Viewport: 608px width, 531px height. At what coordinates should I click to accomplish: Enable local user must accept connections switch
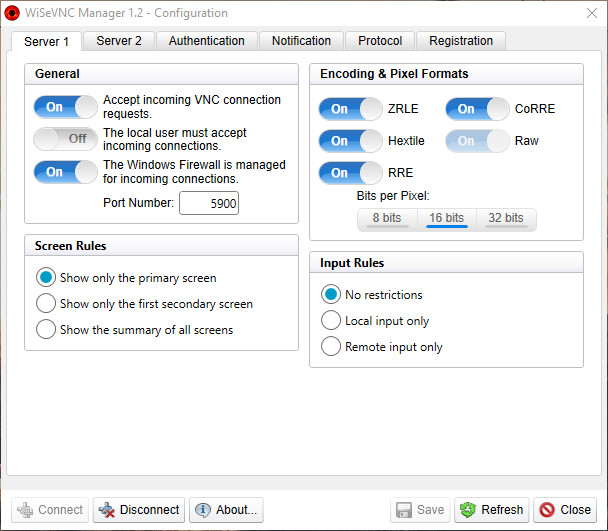66,138
